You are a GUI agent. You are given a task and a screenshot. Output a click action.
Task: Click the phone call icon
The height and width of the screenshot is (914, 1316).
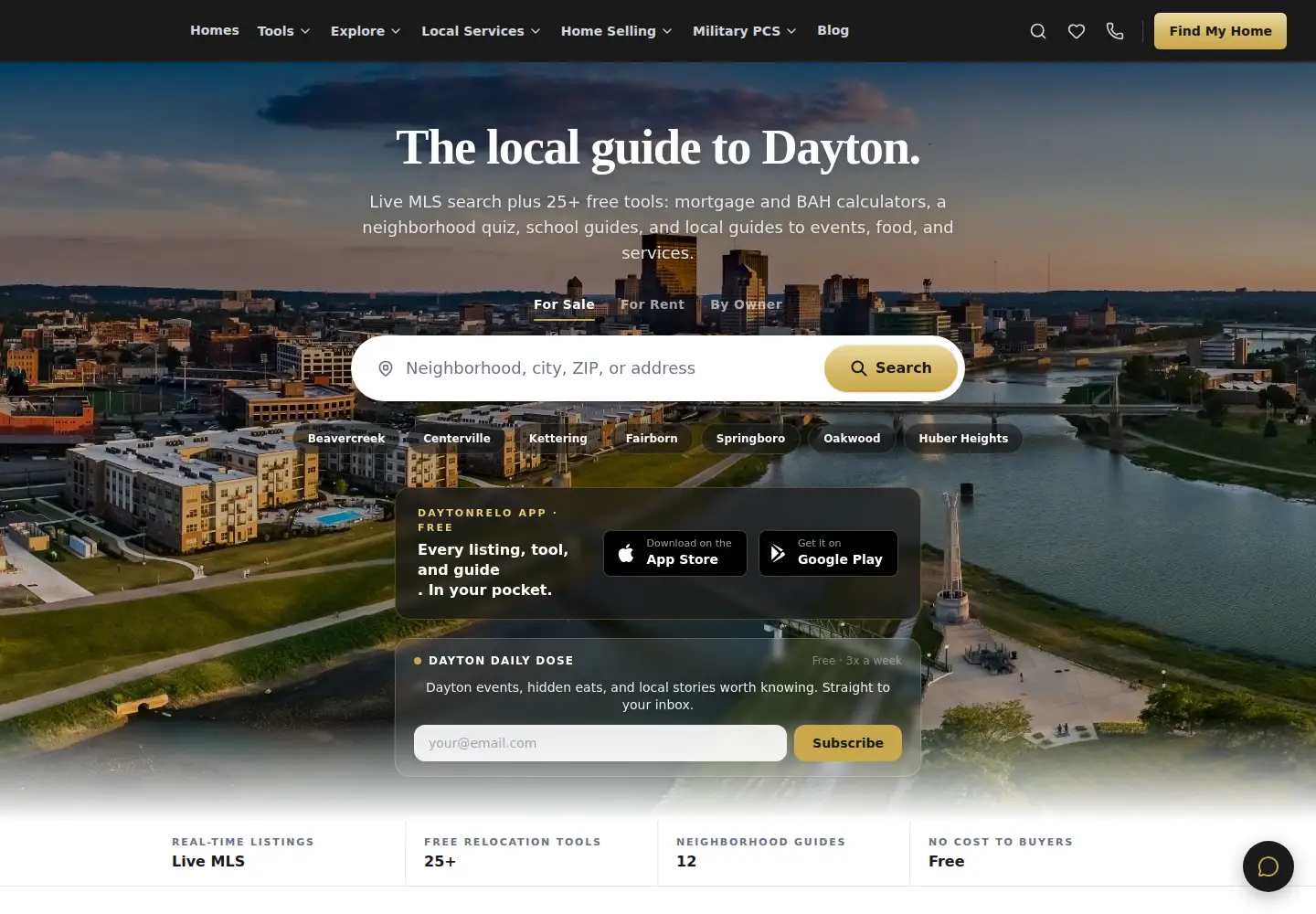pos(1115,31)
